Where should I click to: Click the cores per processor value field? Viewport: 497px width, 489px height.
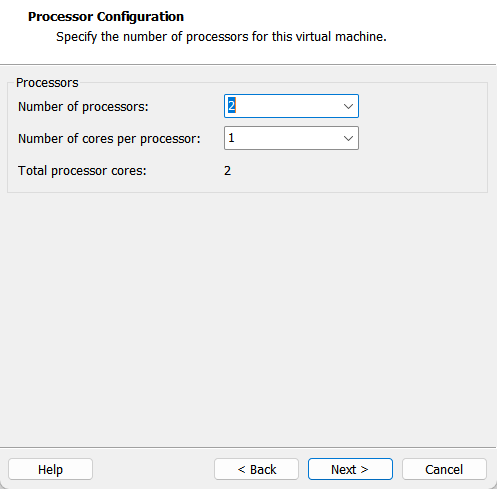(291, 138)
